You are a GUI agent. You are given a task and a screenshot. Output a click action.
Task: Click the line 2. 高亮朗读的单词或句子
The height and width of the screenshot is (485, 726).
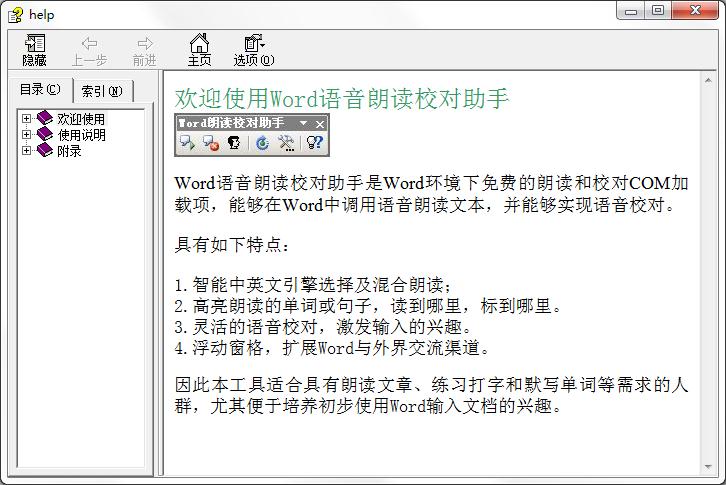pyautogui.click(x=368, y=306)
